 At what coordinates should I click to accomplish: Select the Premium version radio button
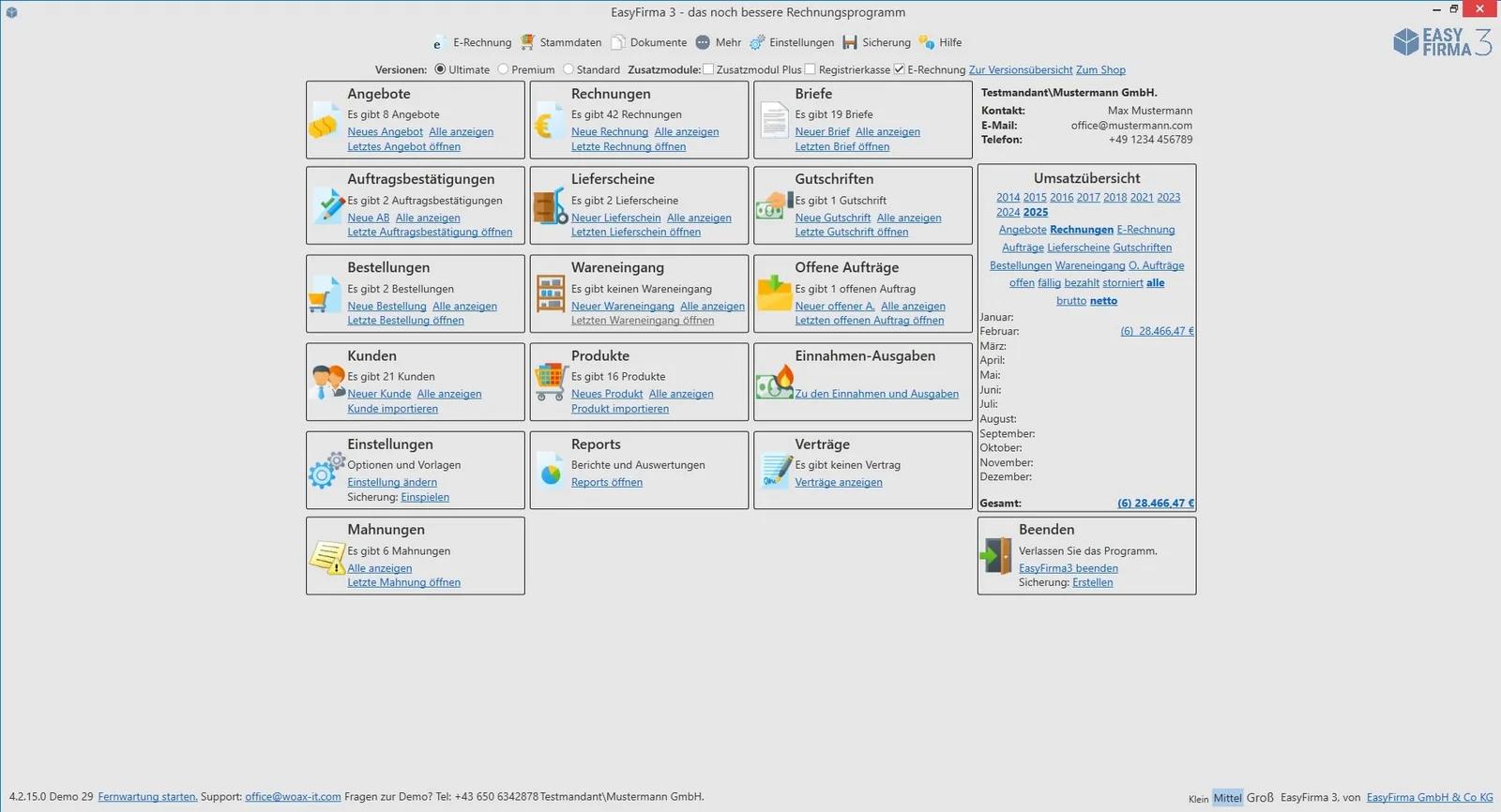(503, 69)
